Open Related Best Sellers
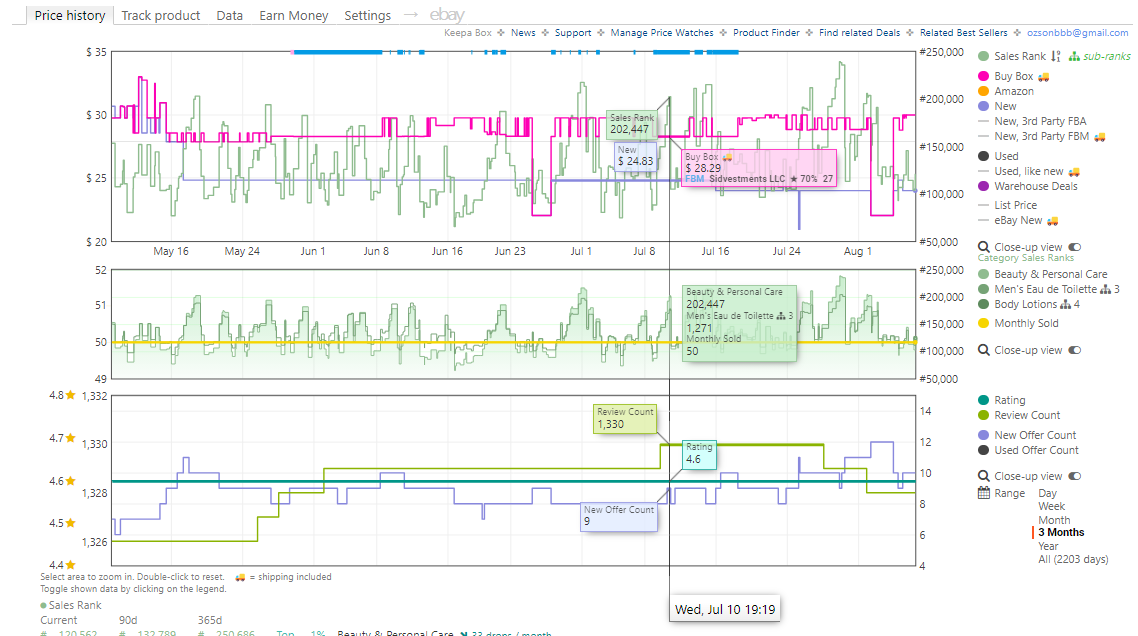The image size is (1138, 636). [963, 33]
